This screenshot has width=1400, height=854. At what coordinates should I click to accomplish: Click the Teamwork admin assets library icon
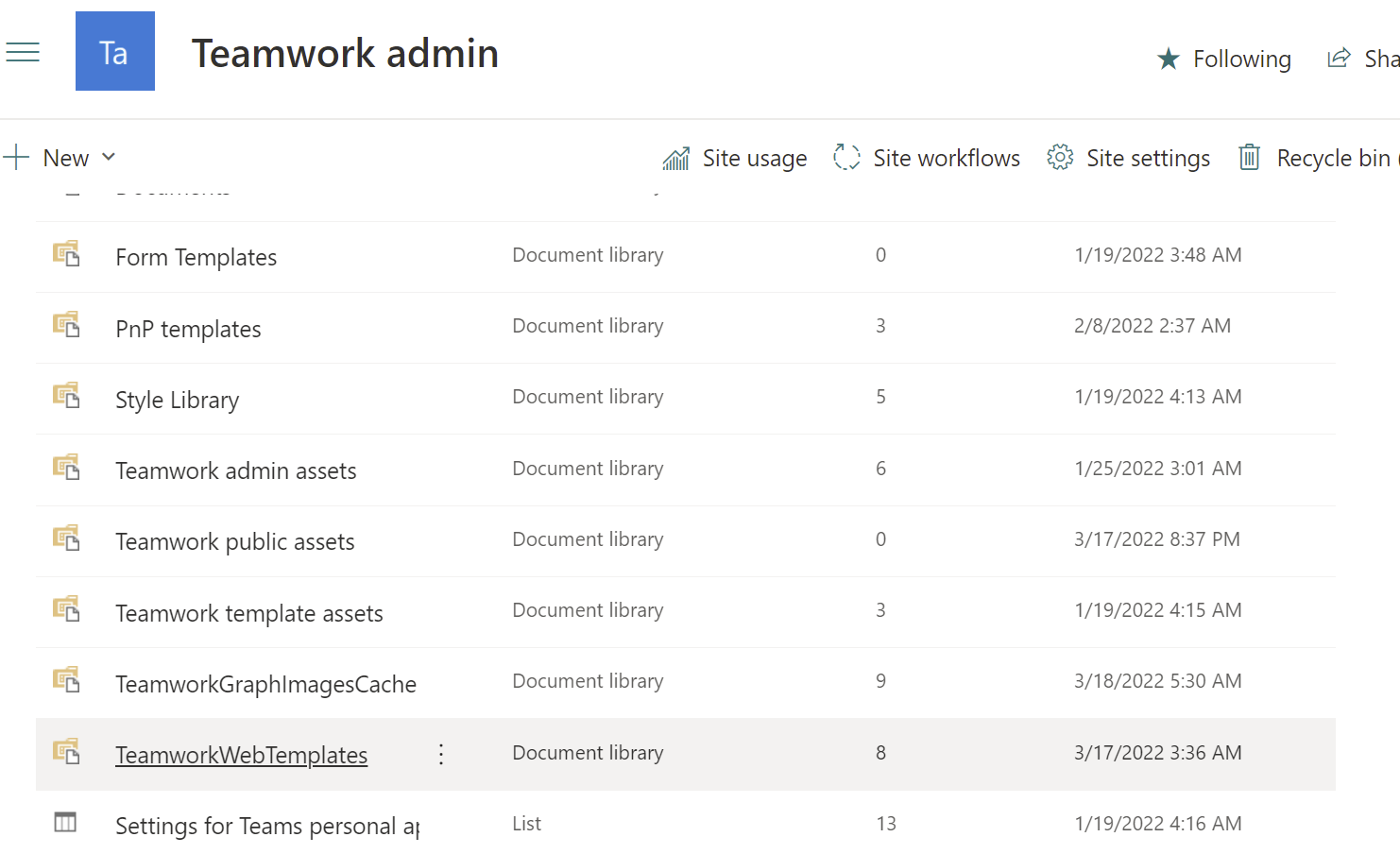66,468
